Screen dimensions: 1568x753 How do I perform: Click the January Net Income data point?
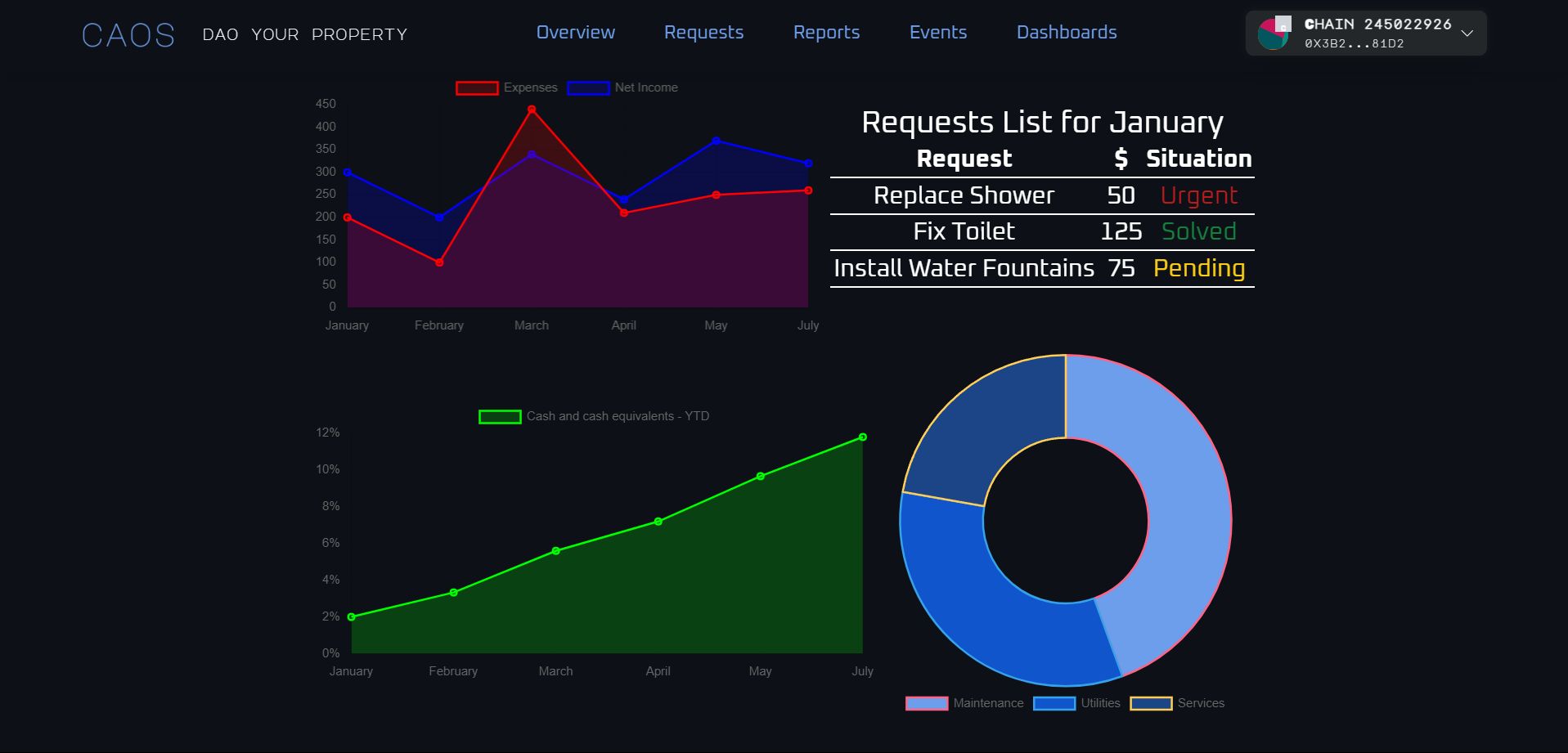click(x=348, y=173)
